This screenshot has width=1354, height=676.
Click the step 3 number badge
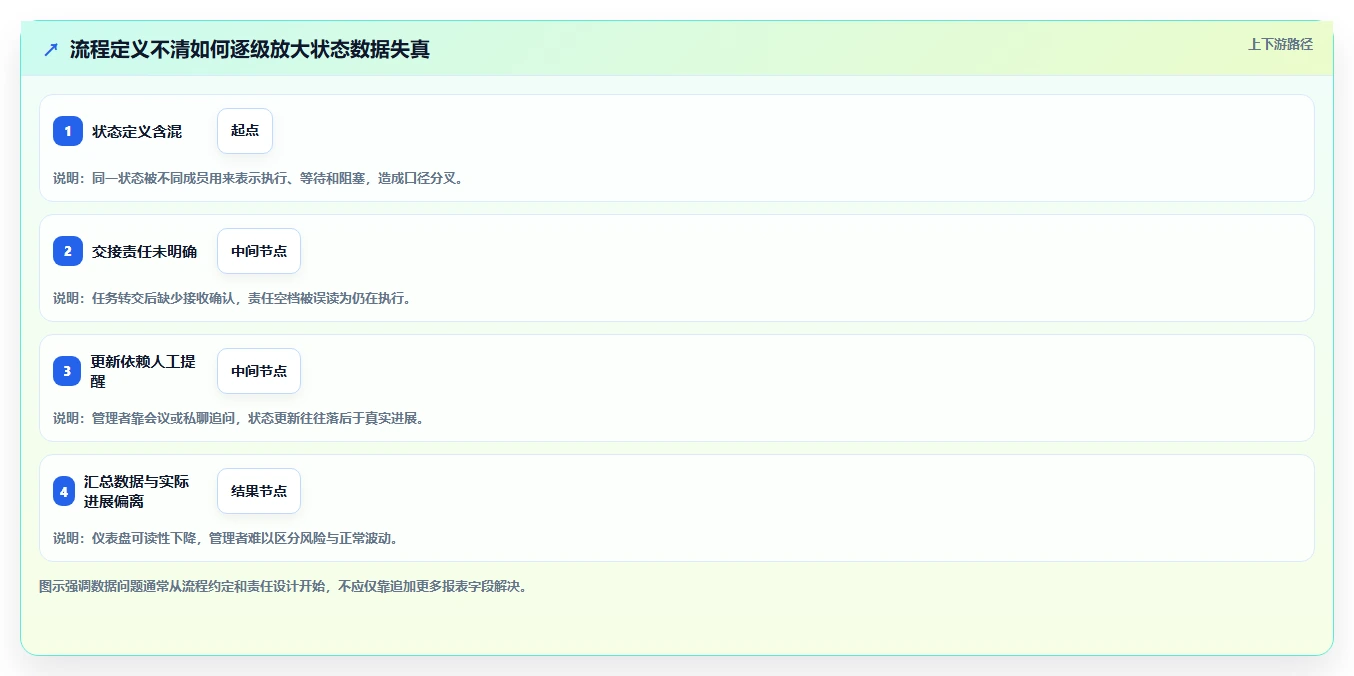click(x=67, y=371)
